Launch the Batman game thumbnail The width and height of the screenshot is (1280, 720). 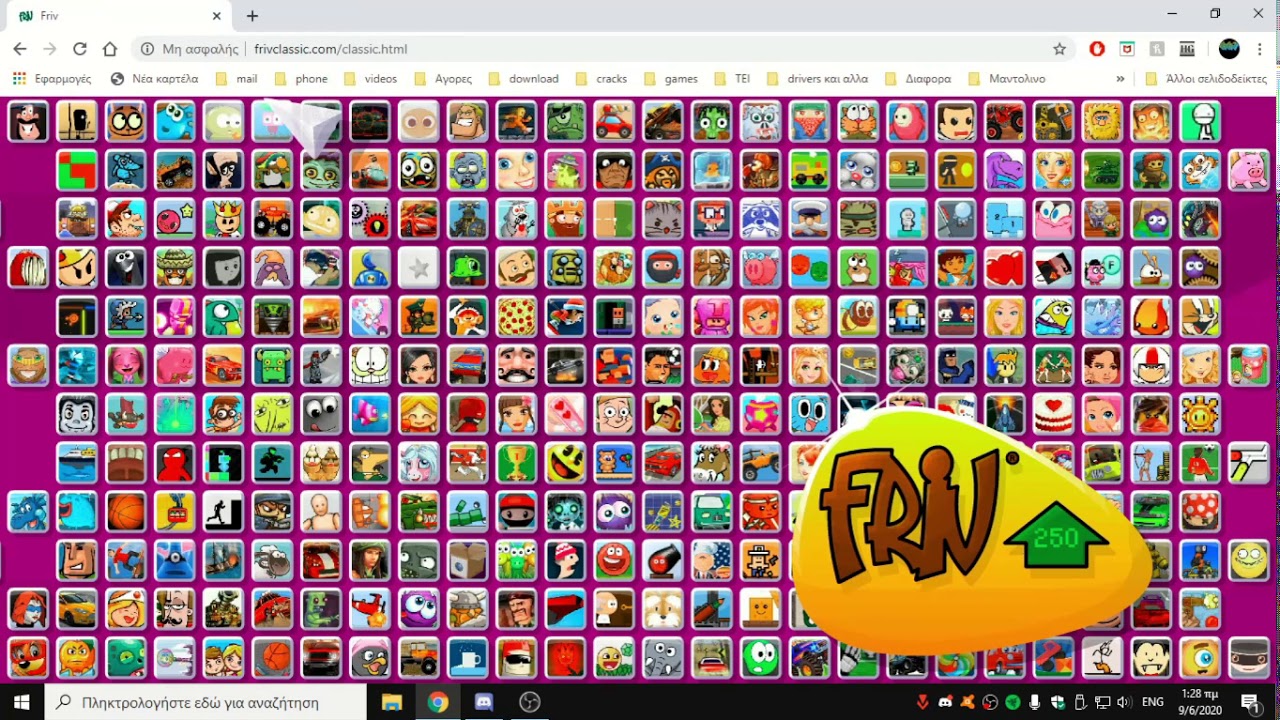[958, 365]
